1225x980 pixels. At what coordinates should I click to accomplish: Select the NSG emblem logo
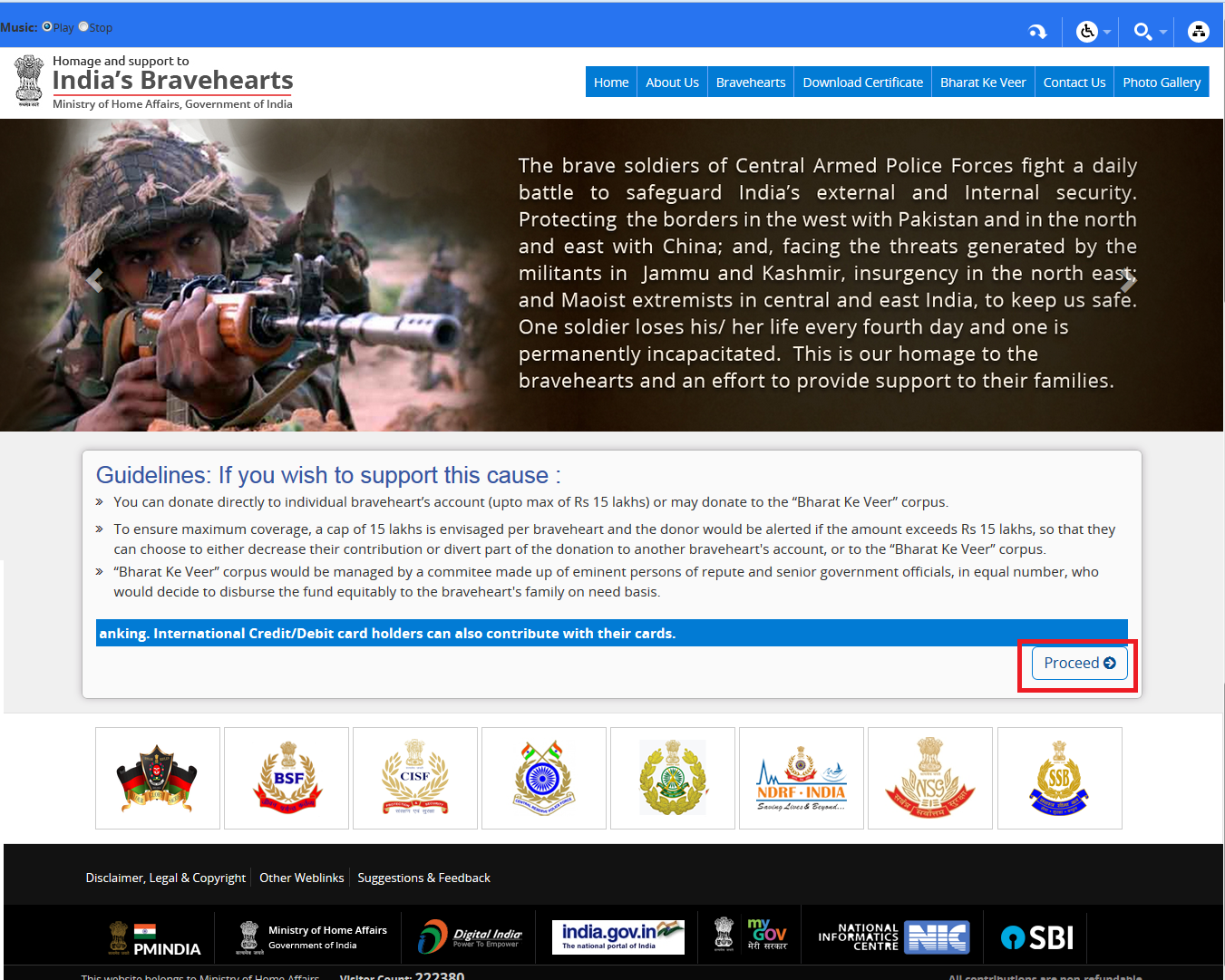click(x=929, y=778)
